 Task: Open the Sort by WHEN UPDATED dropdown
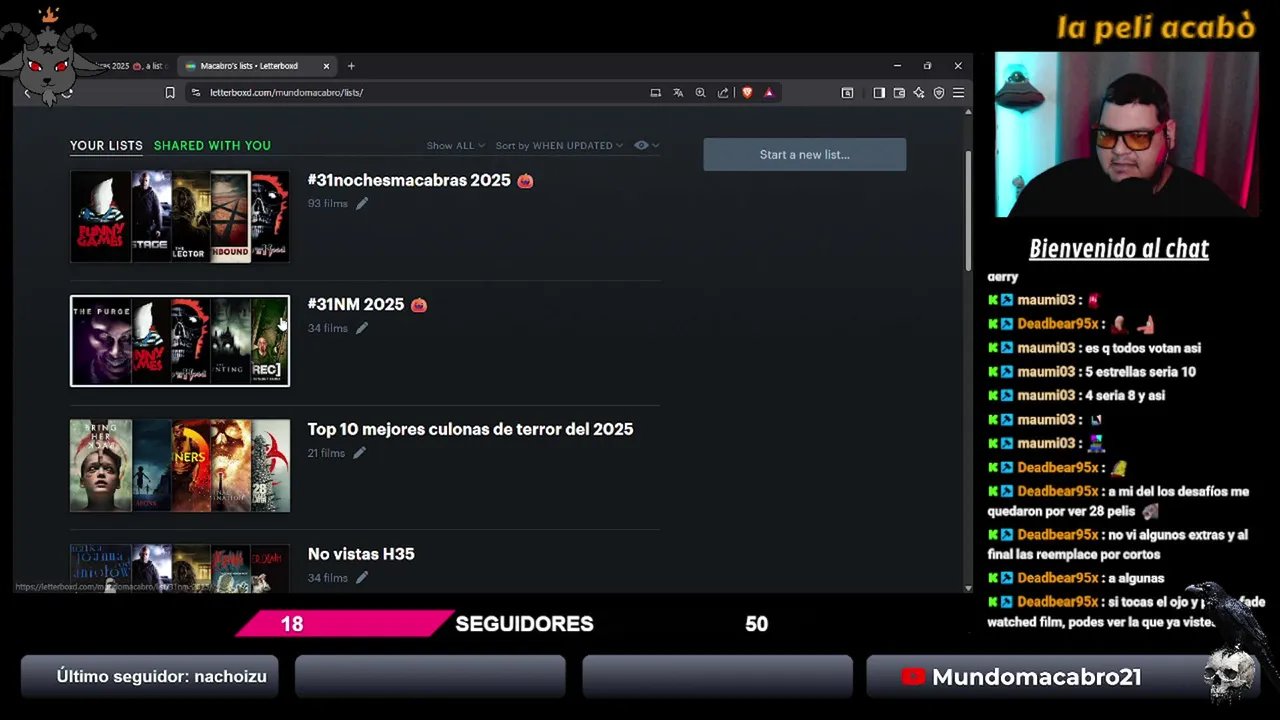pos(559,145)
